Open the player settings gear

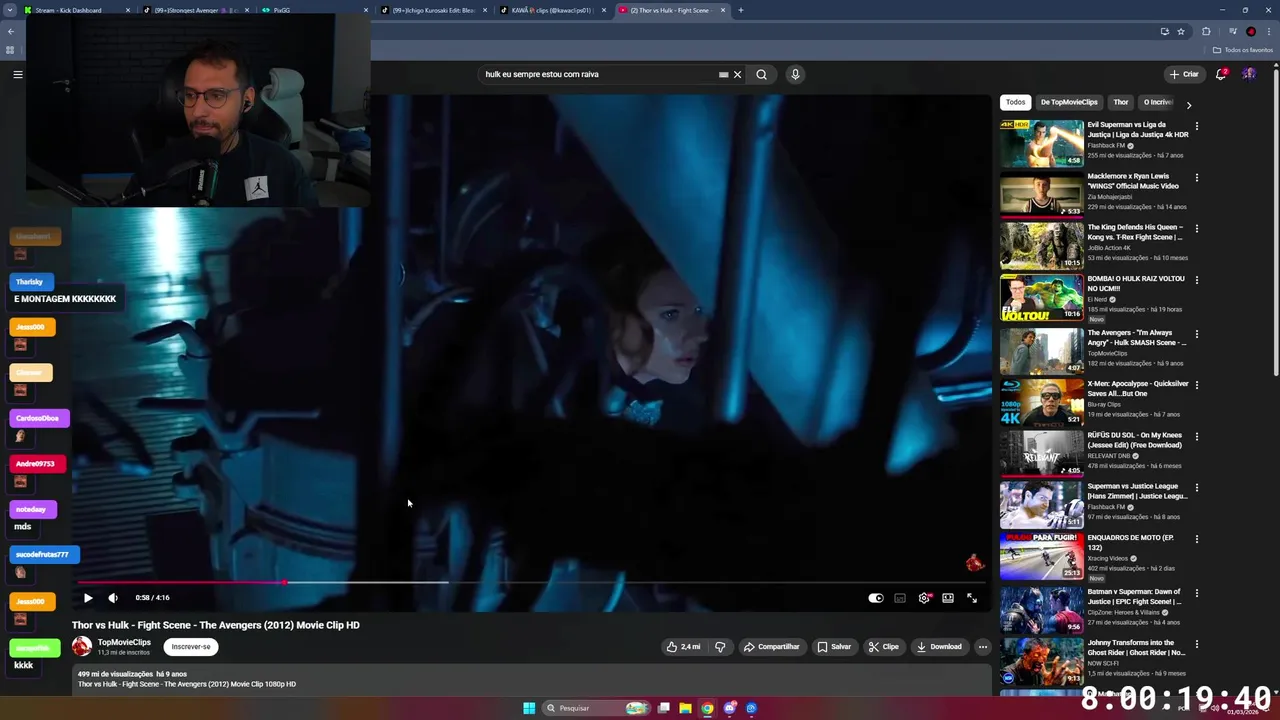click(x=924, y=598)
